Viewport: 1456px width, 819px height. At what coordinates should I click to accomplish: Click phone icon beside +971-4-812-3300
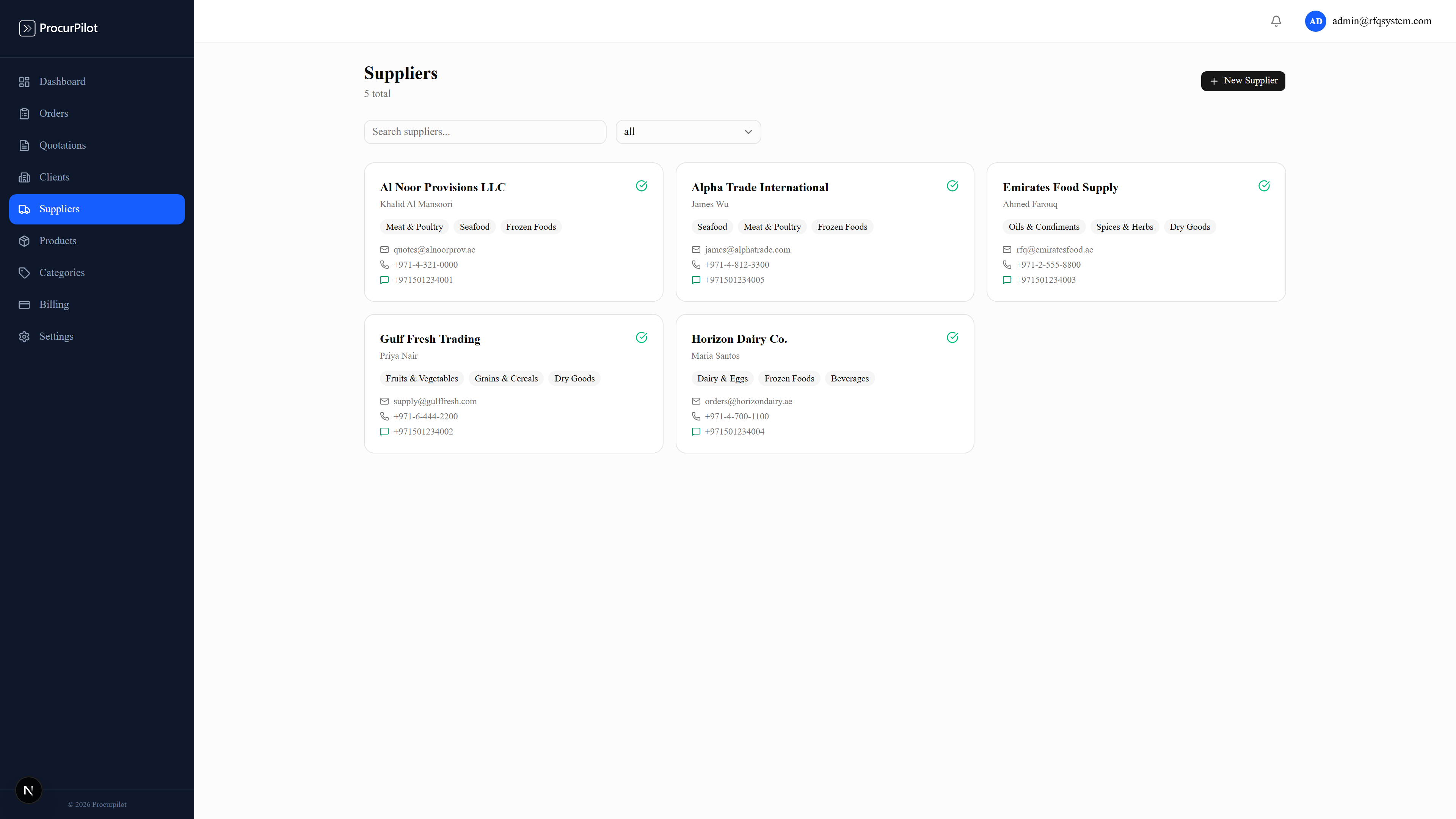pyautogui.click(x=696, y=265)
